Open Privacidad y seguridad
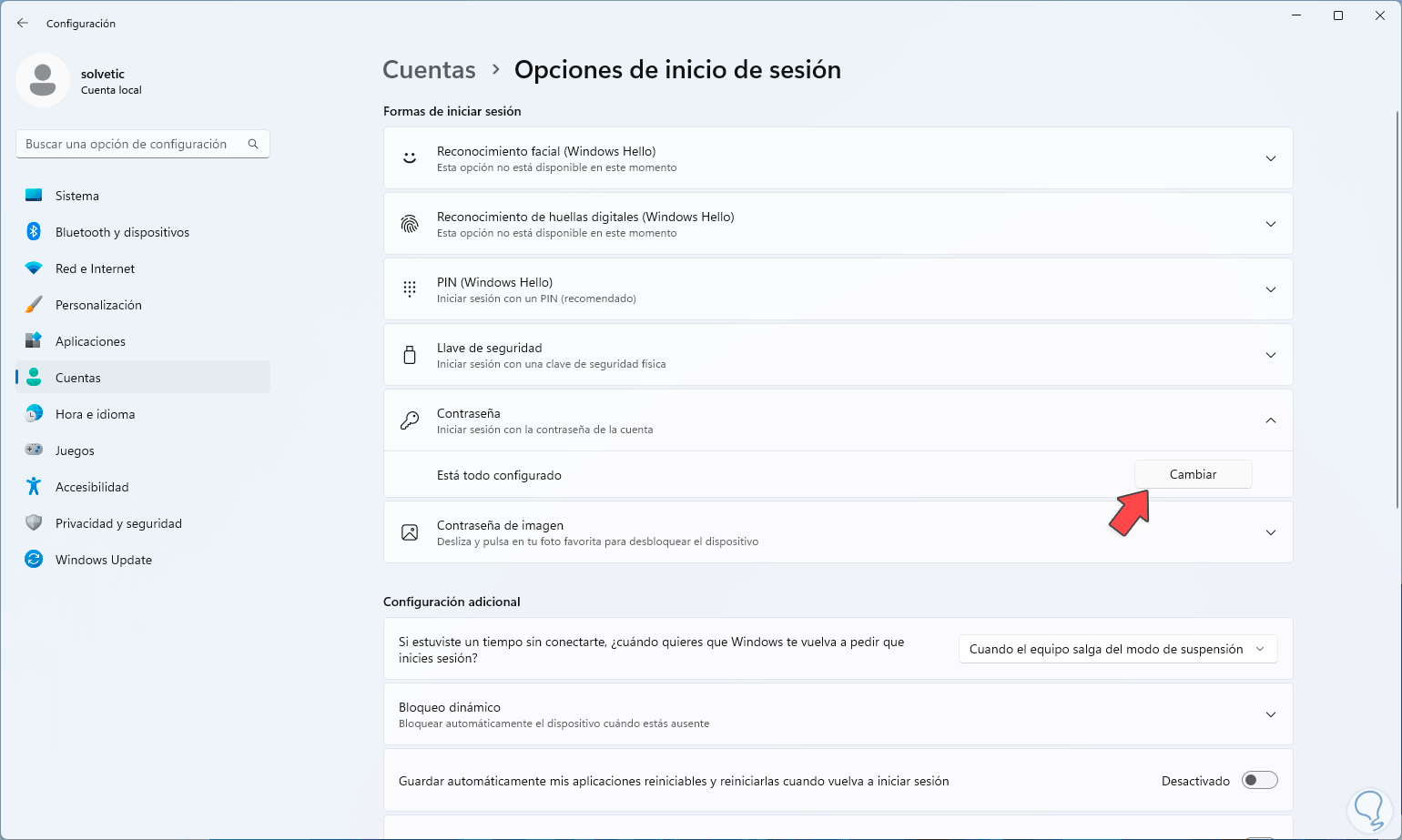 143,523
